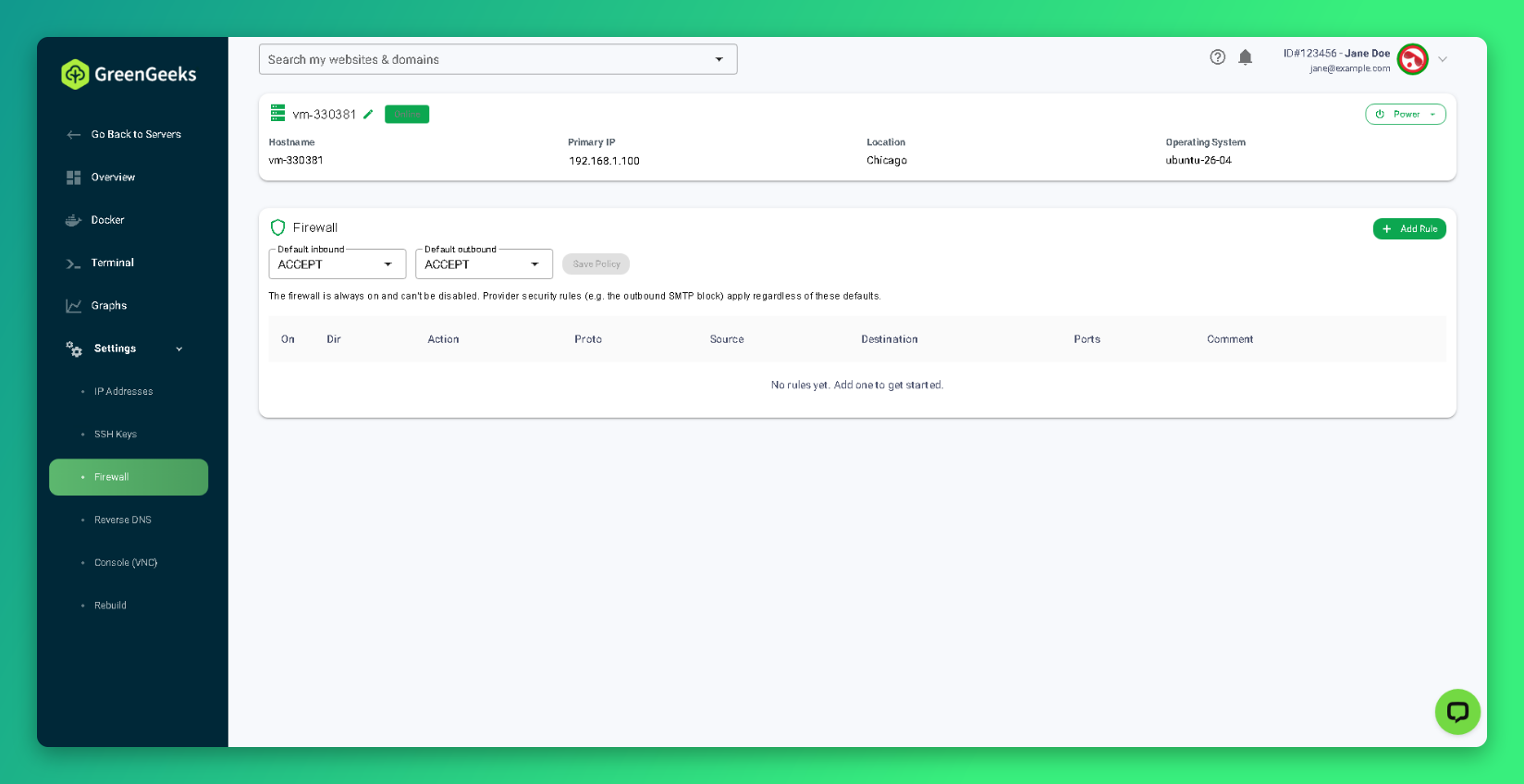
Task: Open the Power dropdown menu
Action: 1406,115
